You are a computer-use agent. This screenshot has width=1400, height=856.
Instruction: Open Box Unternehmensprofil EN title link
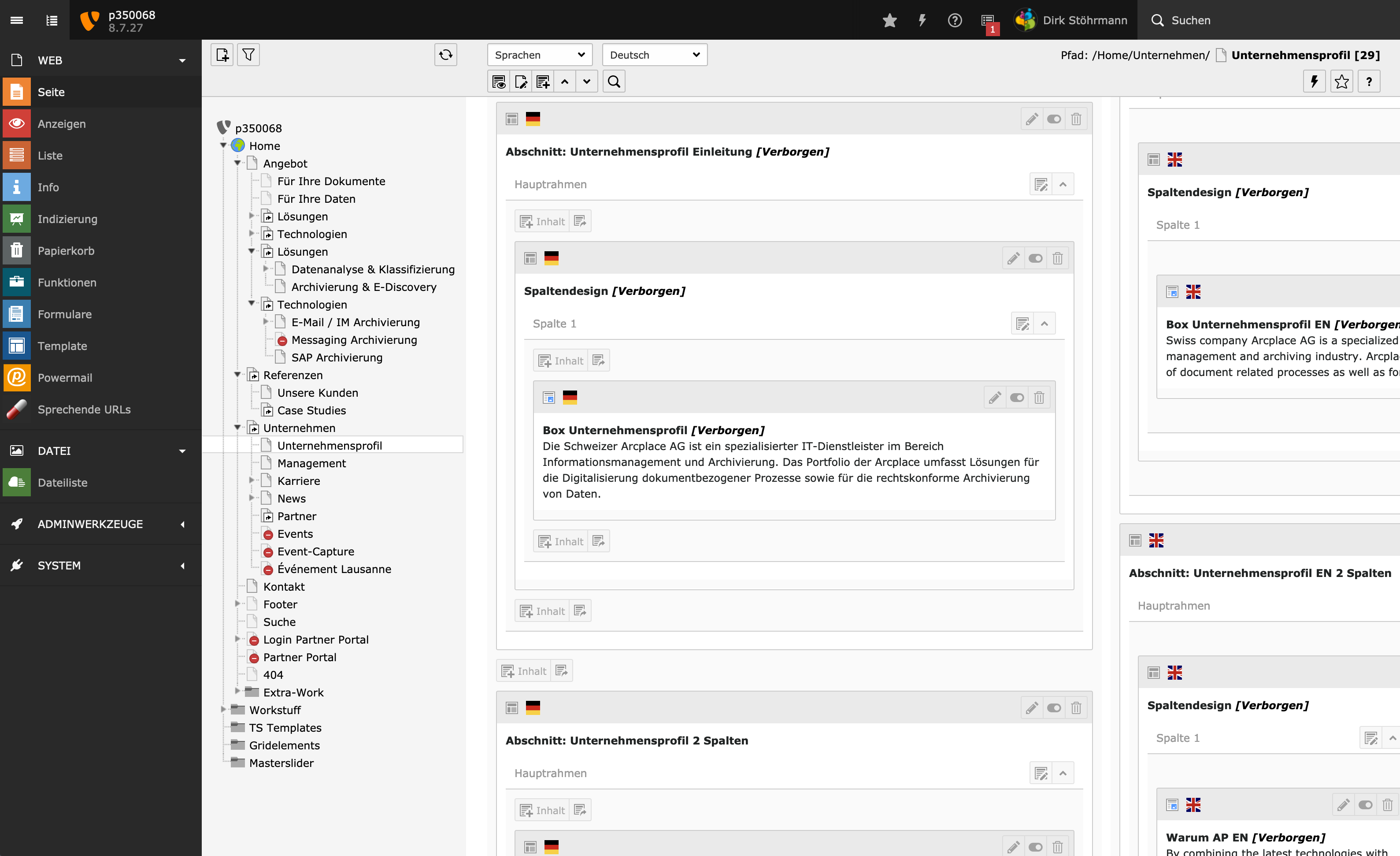coord(1248,324)
